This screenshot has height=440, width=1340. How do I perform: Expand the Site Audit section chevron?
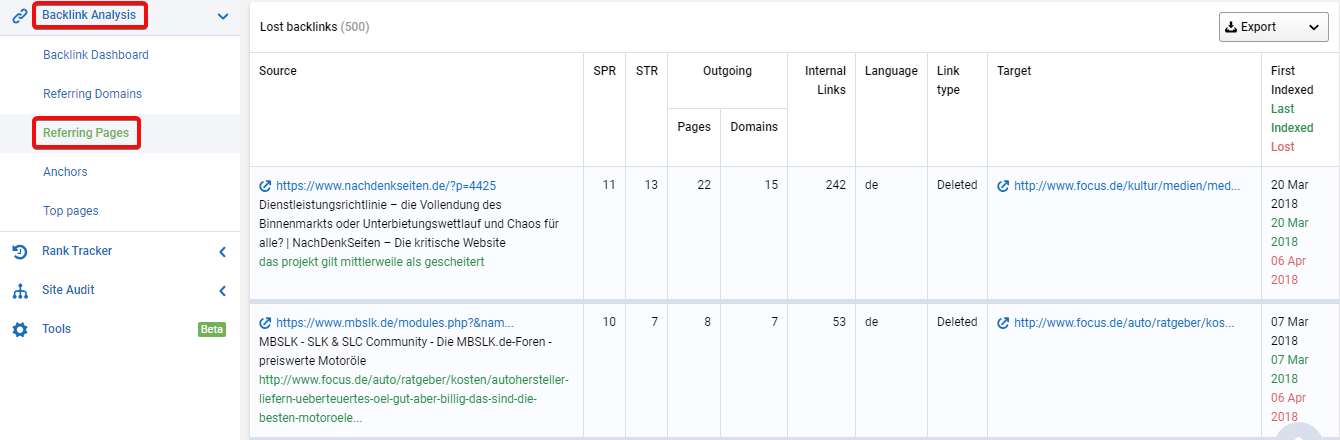pyautogui.click(x=223, y=290)
